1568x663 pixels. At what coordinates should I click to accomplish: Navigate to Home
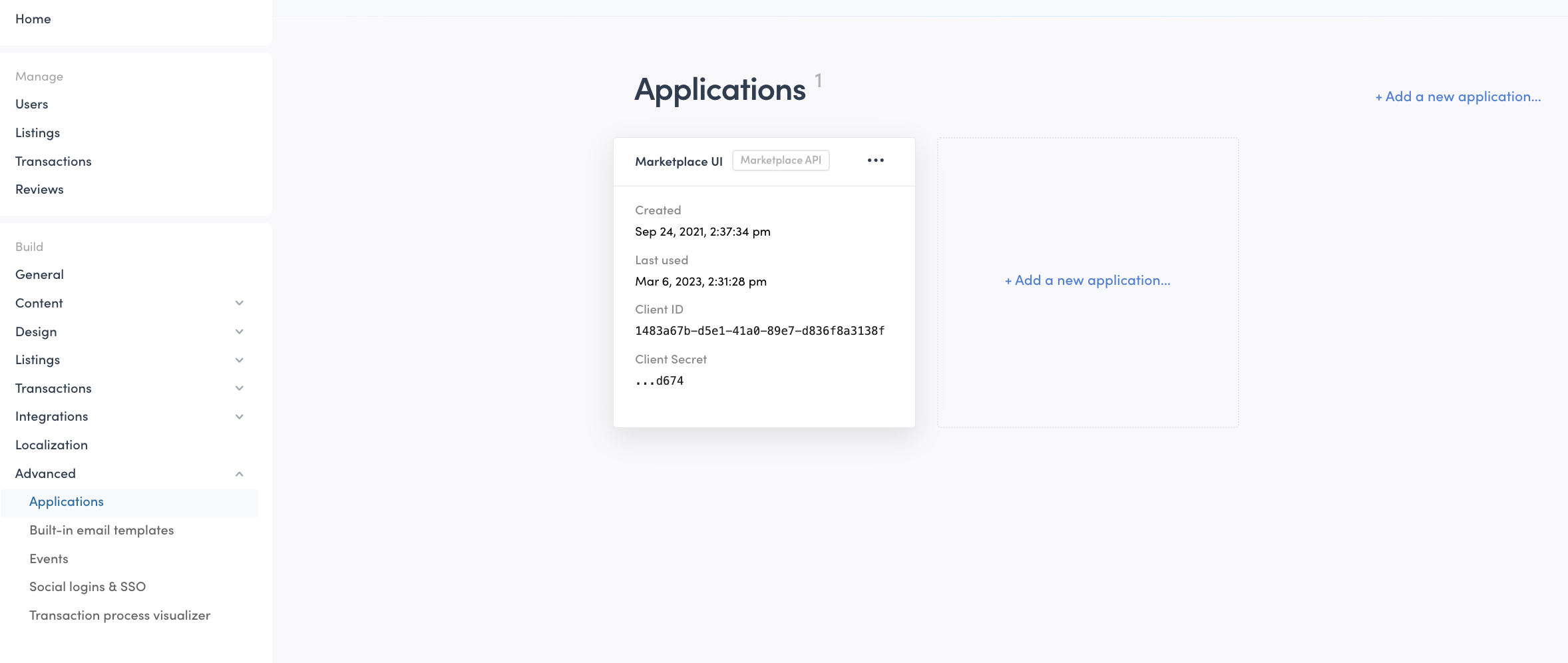pyautogui.click(x=33, y=19)
